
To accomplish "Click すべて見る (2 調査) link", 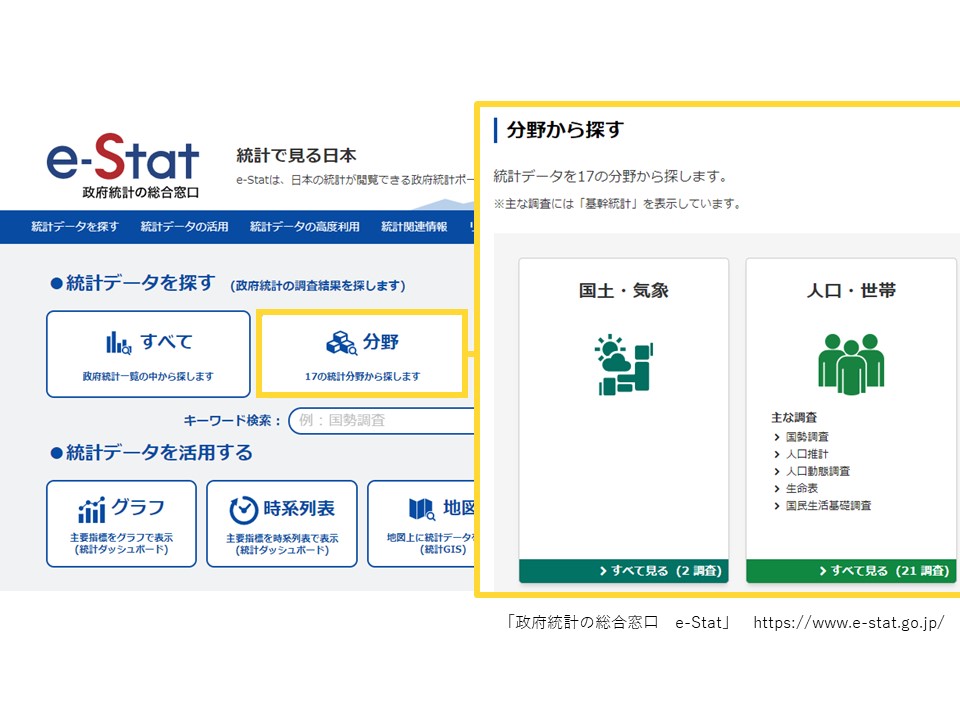I will (660, 571).
